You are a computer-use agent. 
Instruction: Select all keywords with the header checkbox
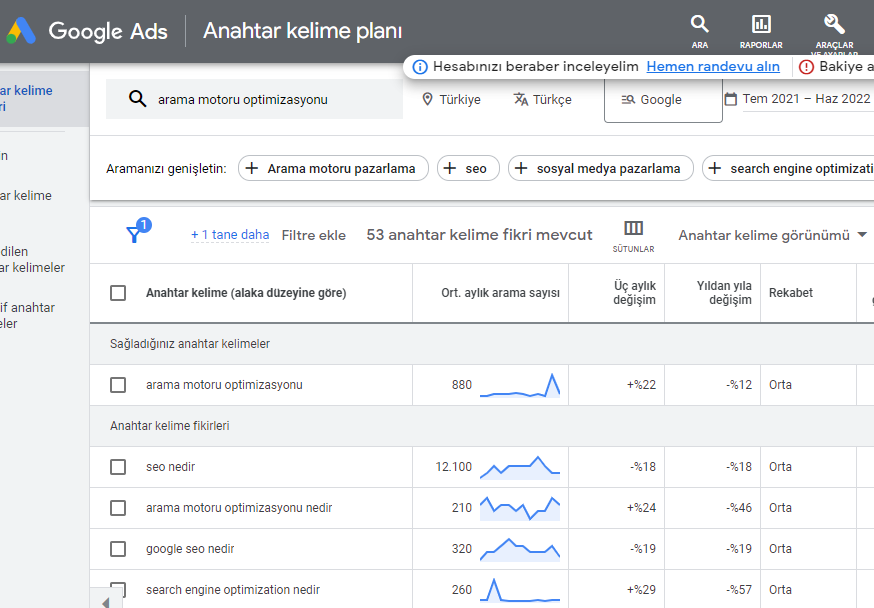click(117, 292)
